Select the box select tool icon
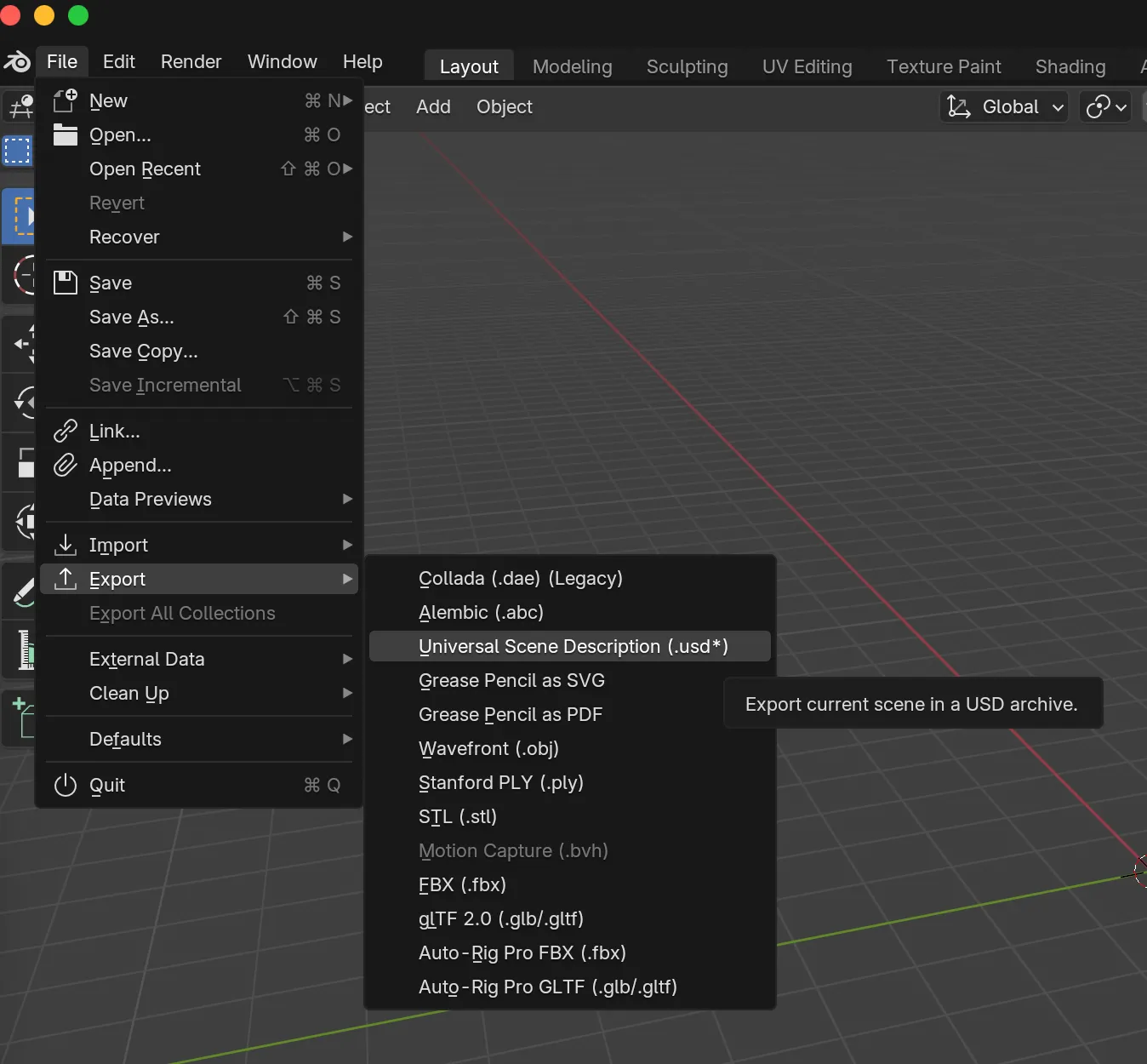 click(19, 216)
